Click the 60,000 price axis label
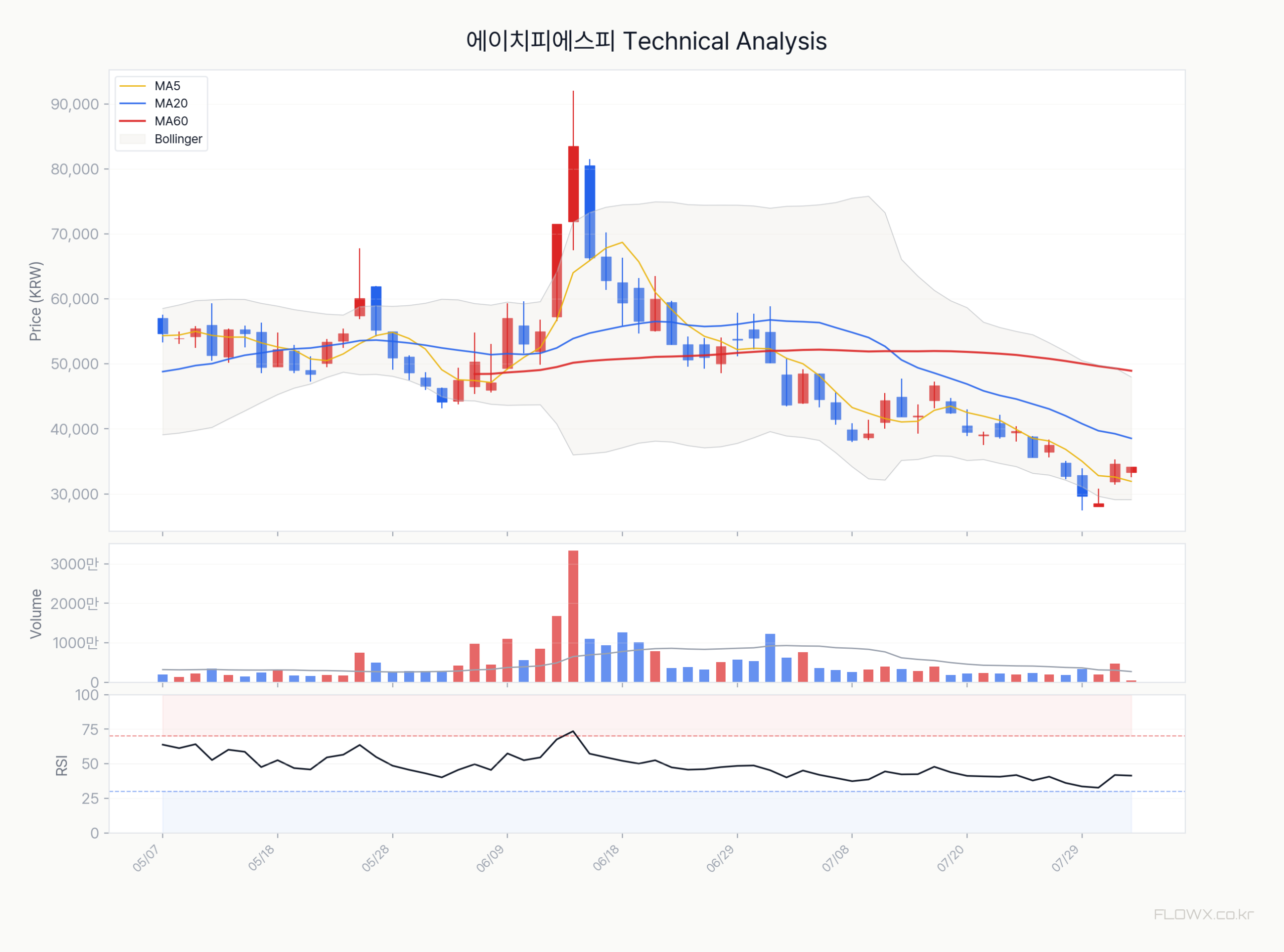The image size is (1284, 952). [75, 299]
